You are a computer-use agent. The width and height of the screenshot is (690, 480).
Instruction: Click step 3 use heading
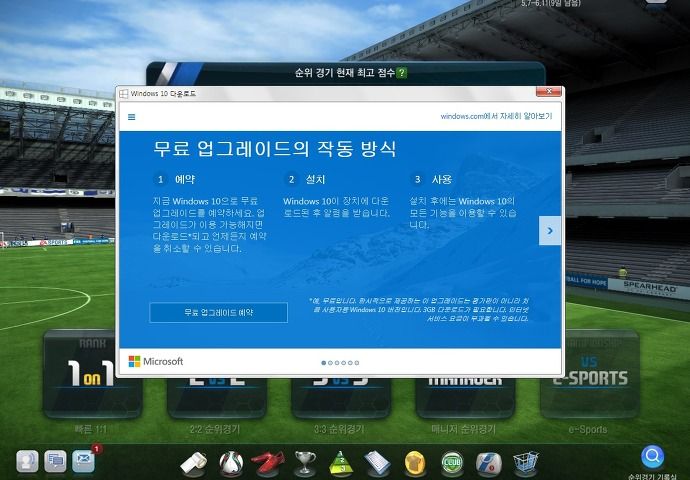coord(442,180)
